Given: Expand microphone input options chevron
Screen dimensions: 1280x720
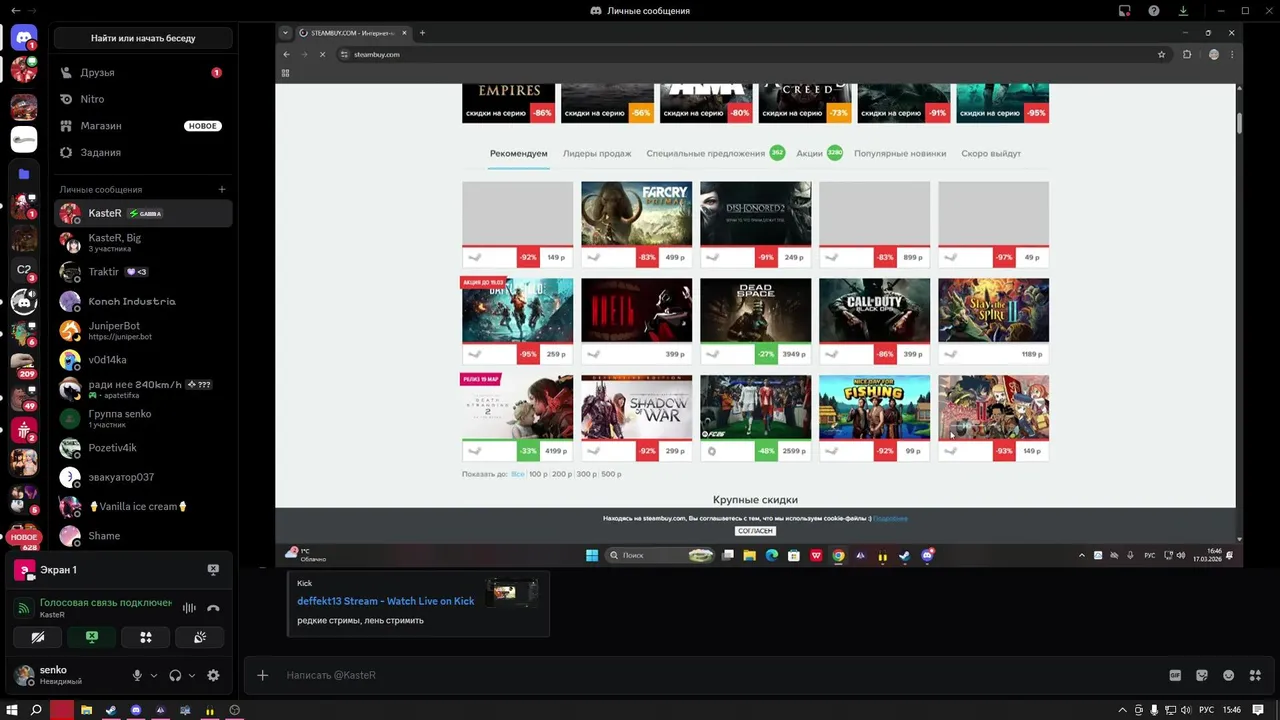Looking at the screenshot, I should 153,675.
